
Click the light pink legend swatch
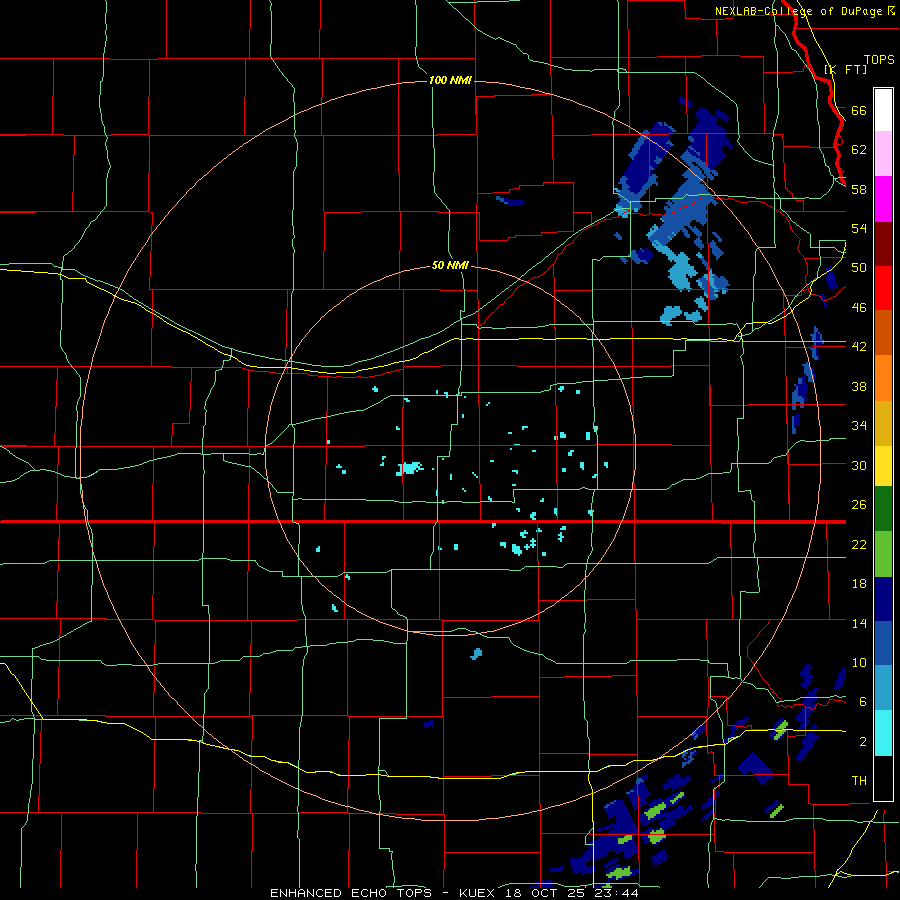coord(883,154)
